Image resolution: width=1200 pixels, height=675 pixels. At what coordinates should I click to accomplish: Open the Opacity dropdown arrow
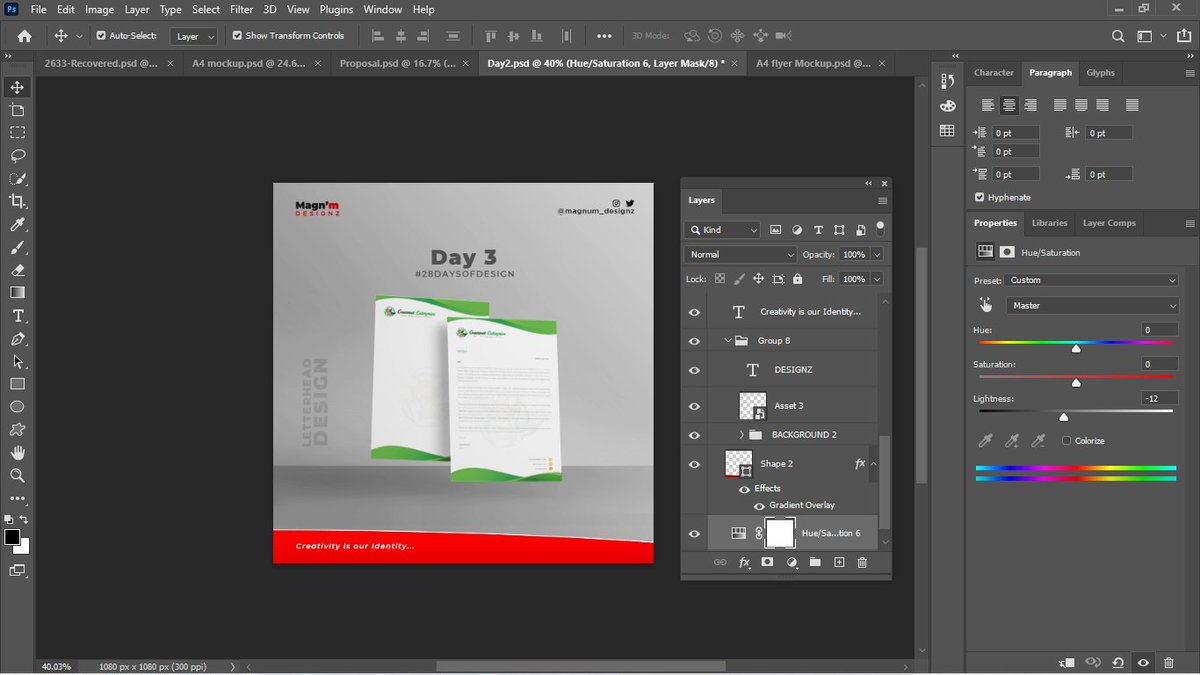[877, 255]
